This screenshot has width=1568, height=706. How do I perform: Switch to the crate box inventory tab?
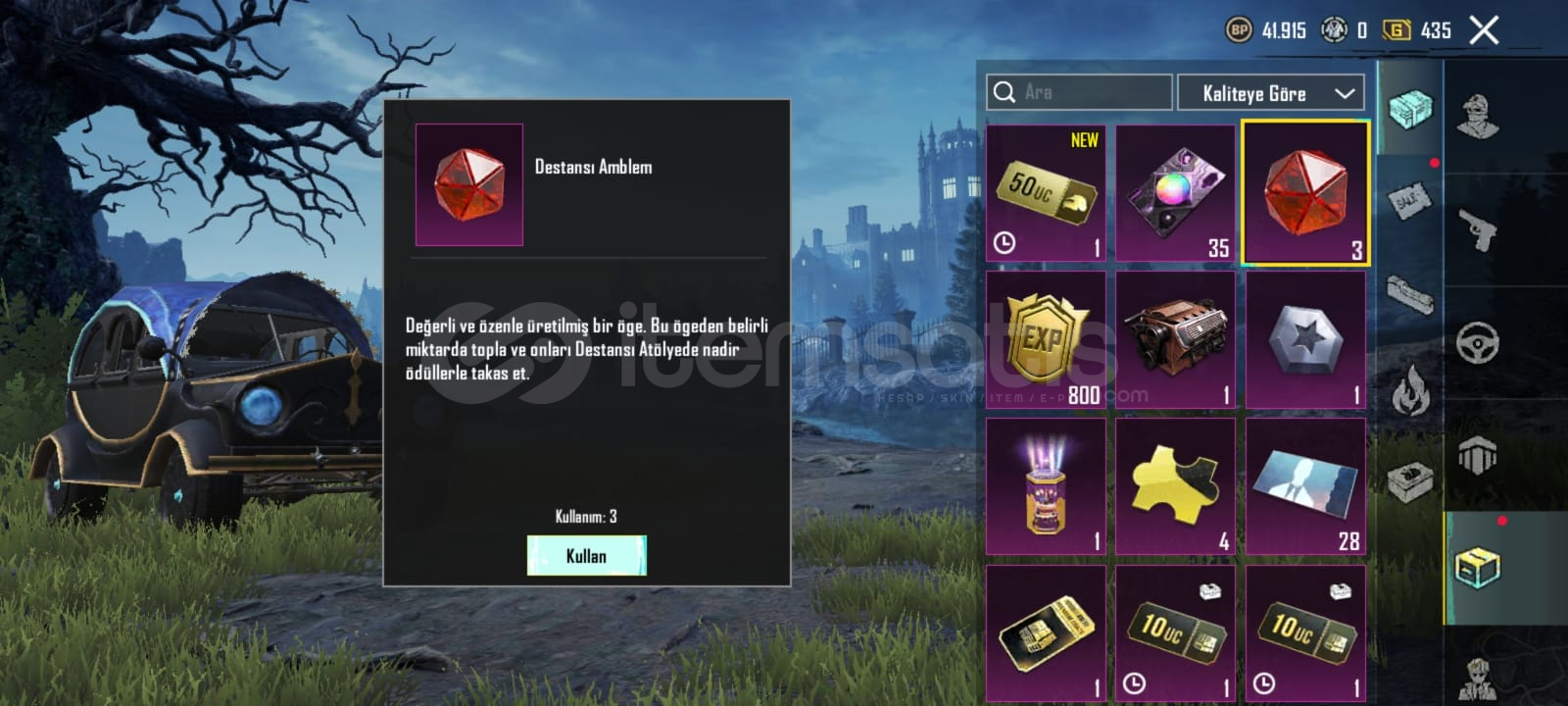coord(1477,567)
